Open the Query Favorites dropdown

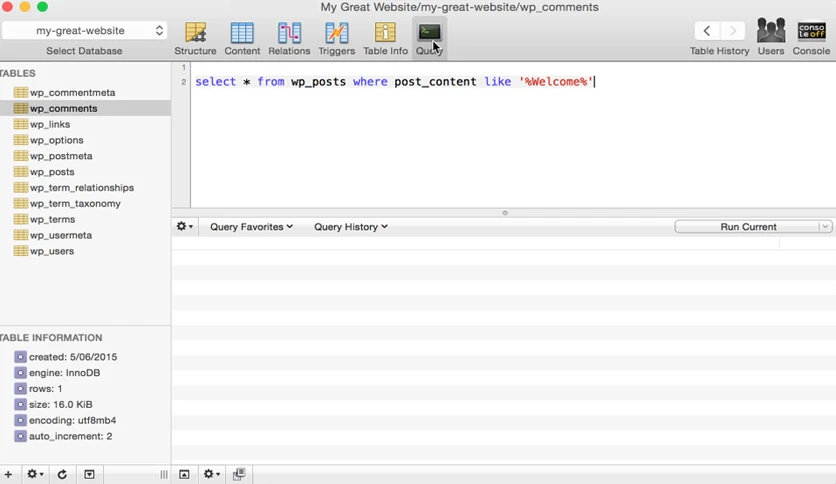[x=251, y=227]
